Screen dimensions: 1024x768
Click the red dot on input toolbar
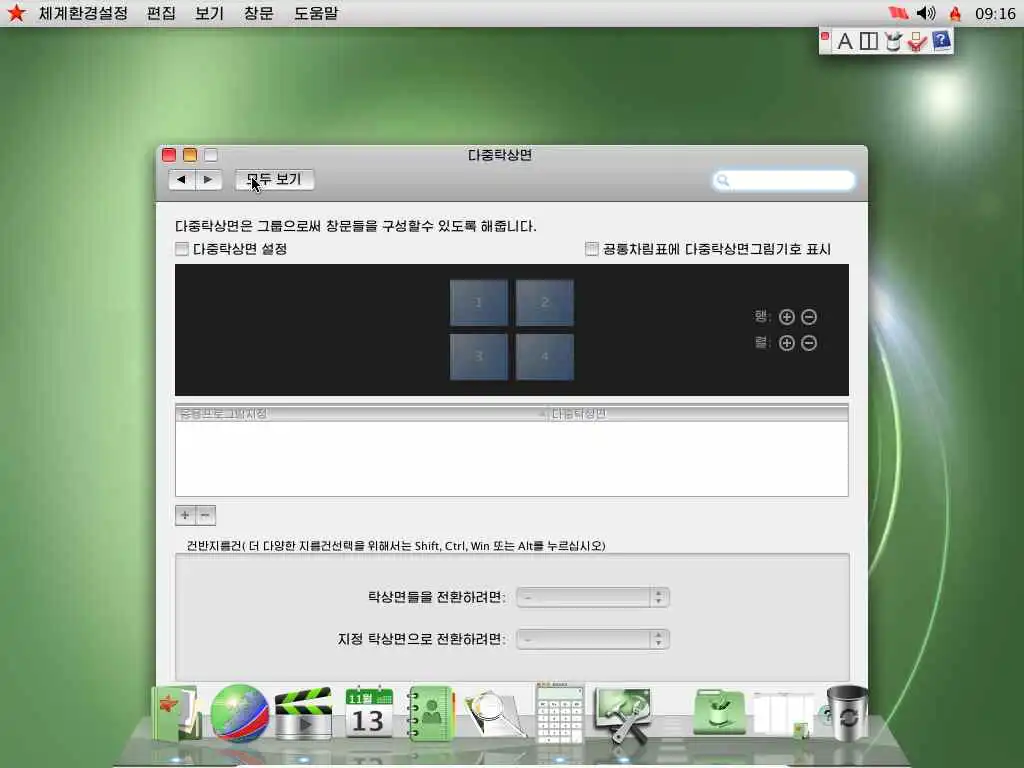pyautogui.click(x=825, y=37)
